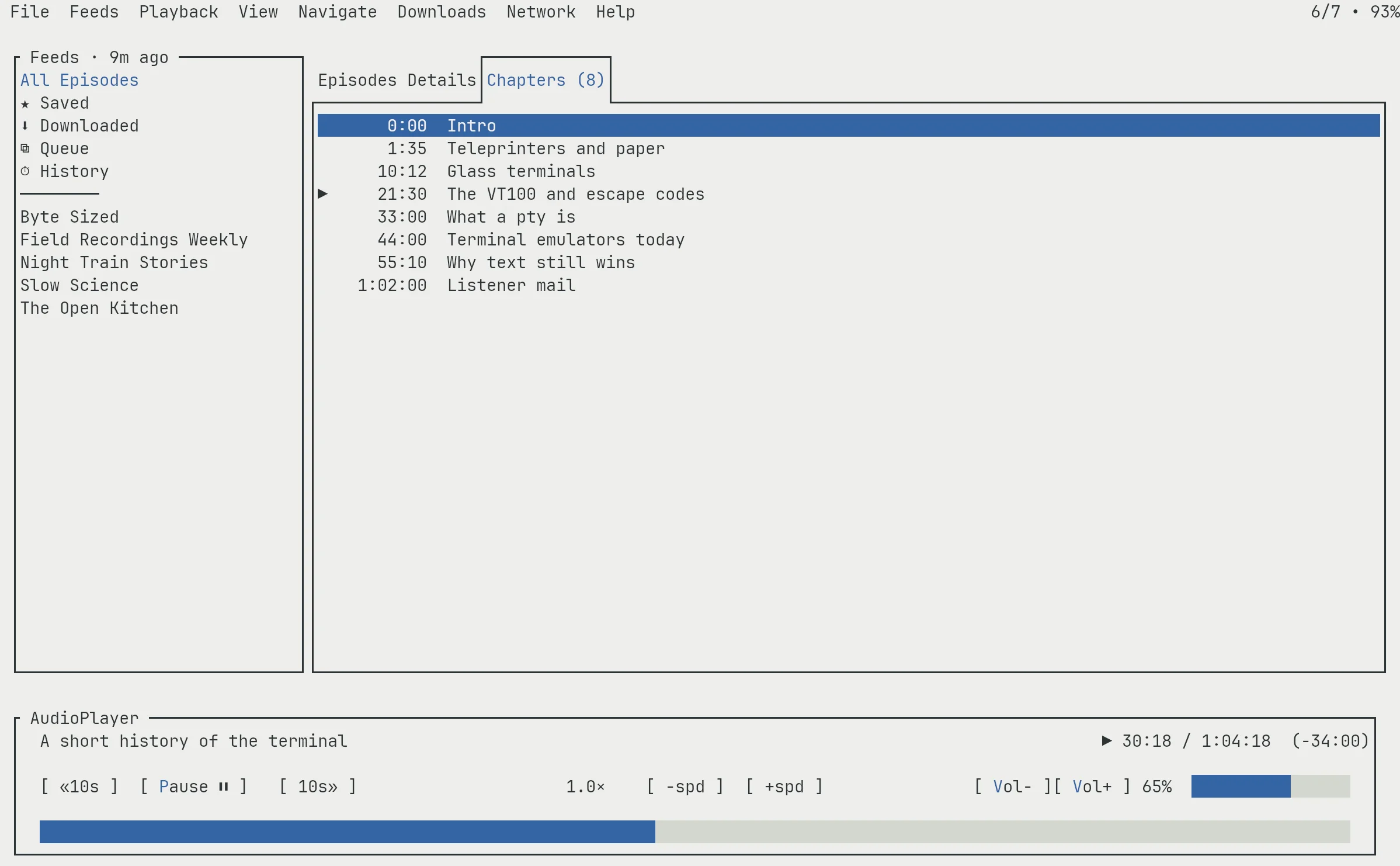
Task: Click the now-playing arrow marker by 21:30
Action: pyautogui.click(x=323, y=193)
